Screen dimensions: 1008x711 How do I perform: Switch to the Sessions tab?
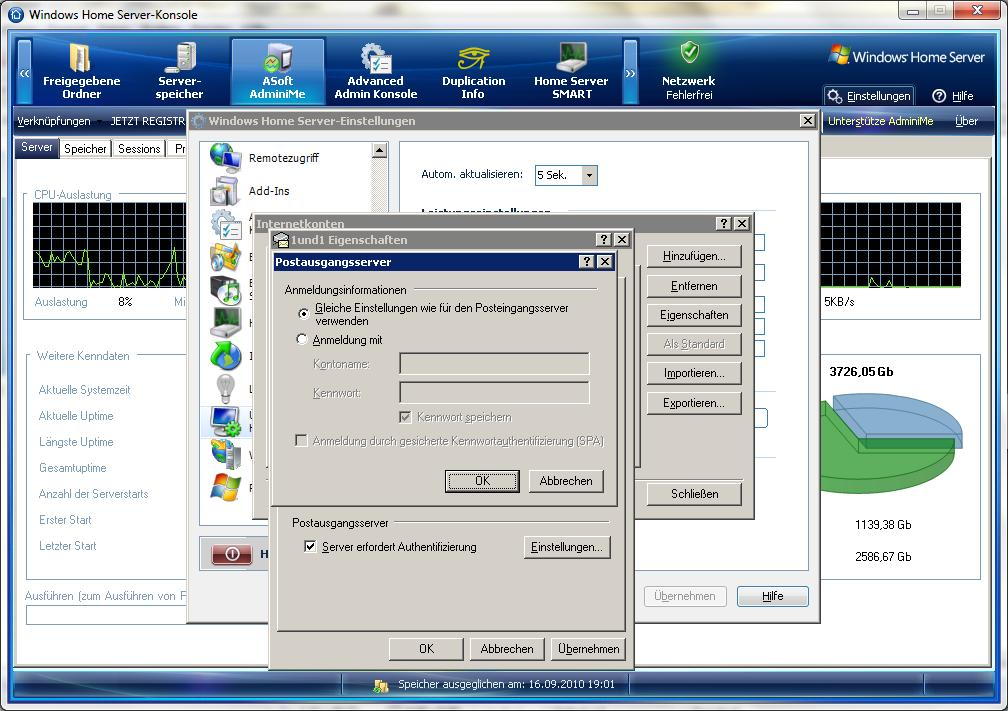tap(139, 149)
